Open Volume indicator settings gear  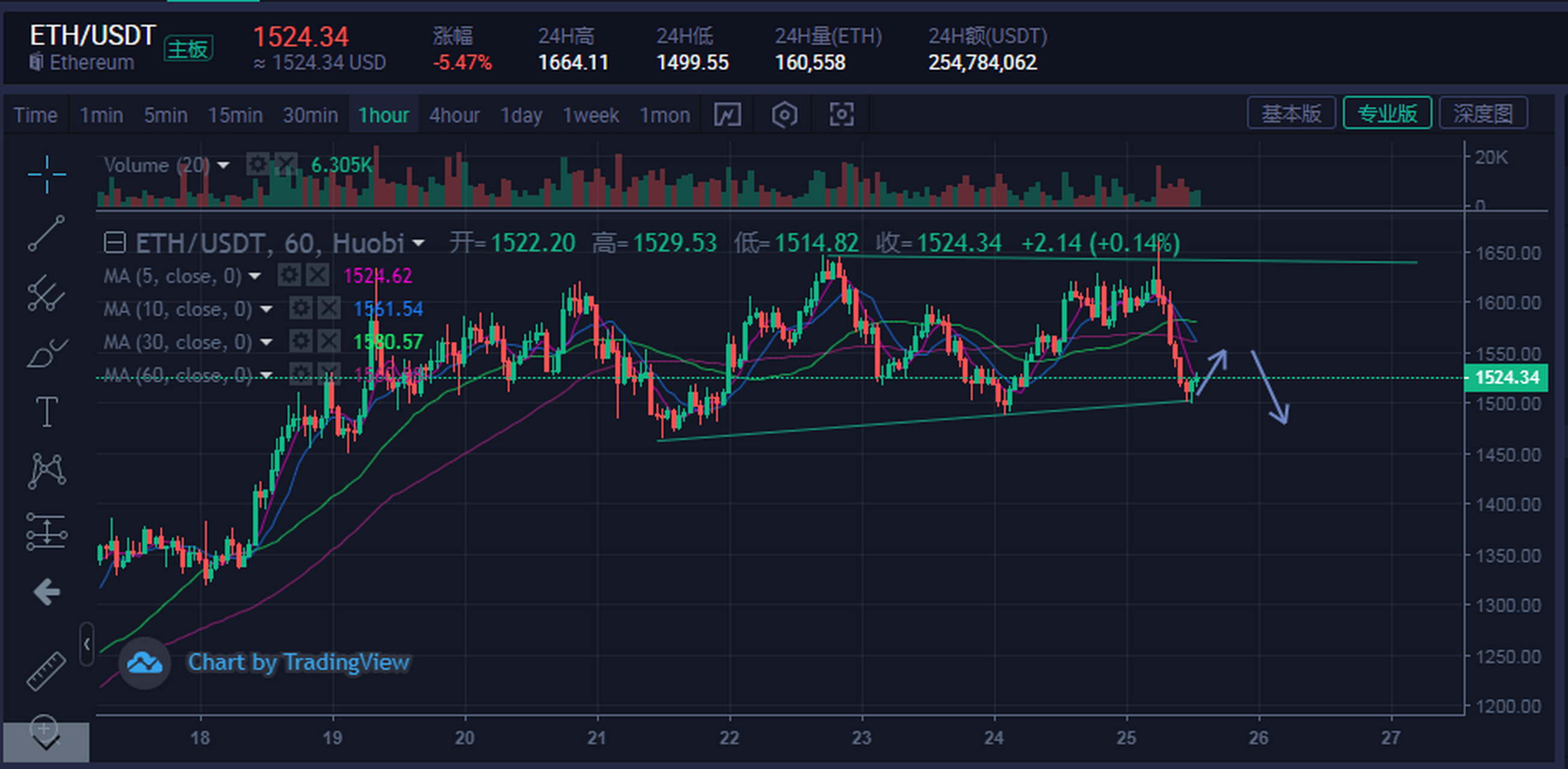coord(258,165)
